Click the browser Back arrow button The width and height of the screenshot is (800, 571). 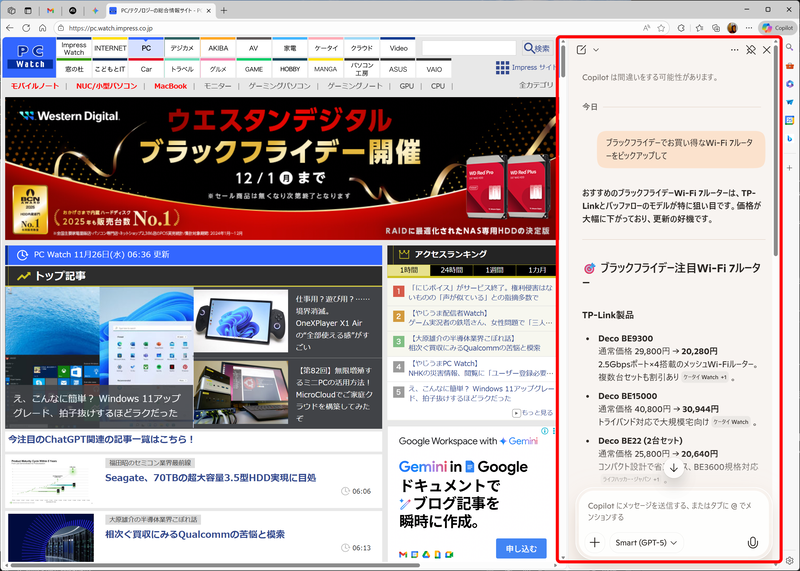10,28
